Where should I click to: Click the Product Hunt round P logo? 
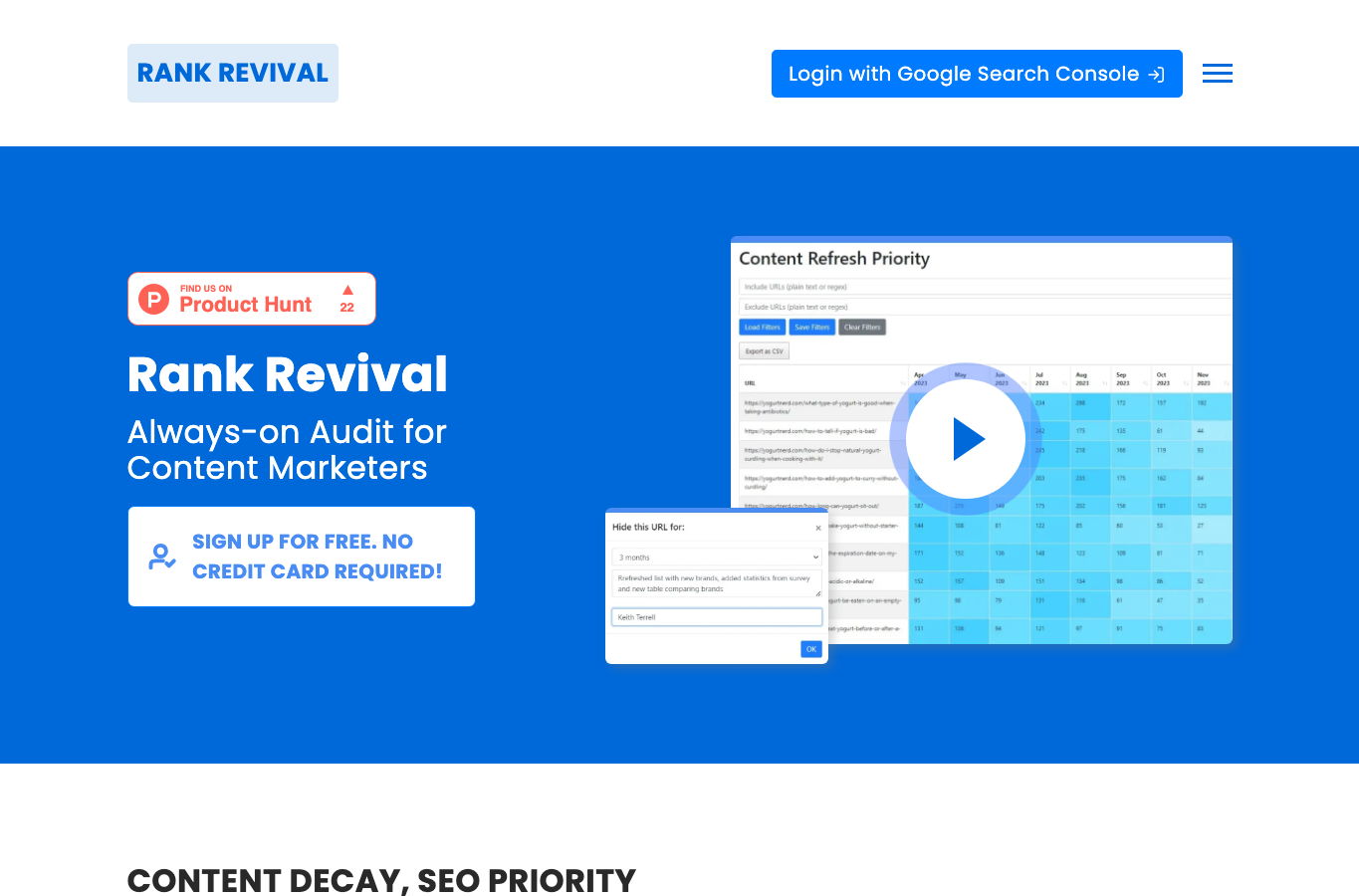tap(153, 299)
